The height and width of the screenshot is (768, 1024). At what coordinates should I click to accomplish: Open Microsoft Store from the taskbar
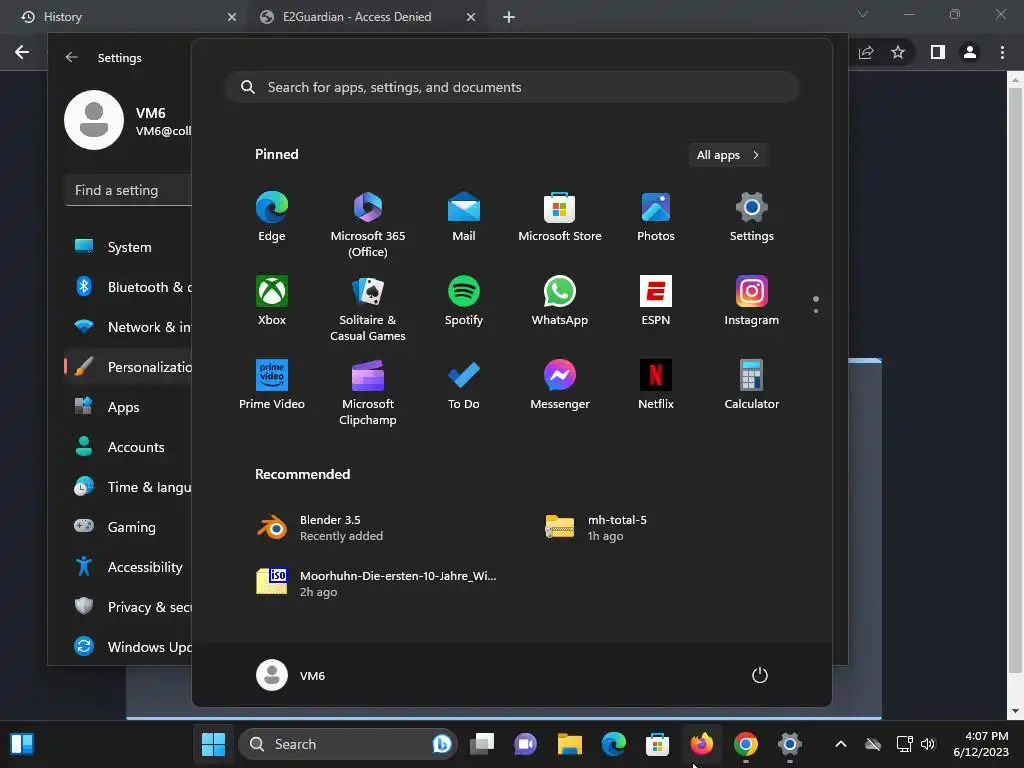coord(658,744)
